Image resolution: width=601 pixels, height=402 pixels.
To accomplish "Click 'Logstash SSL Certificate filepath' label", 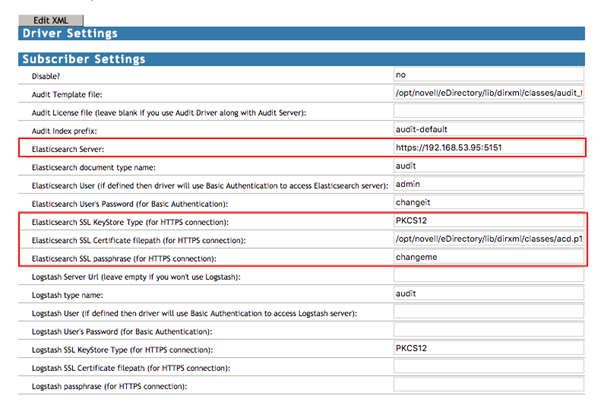I will (x=131, y=368).
